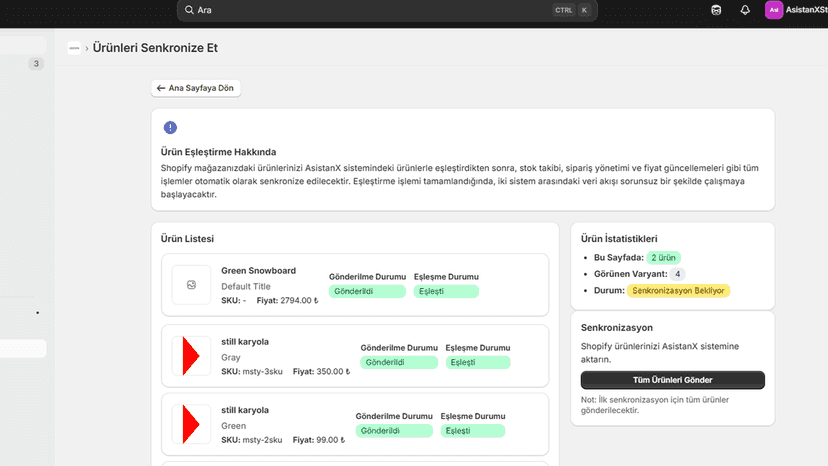Click the 2 ürün count badge

[x=663, y=258]
